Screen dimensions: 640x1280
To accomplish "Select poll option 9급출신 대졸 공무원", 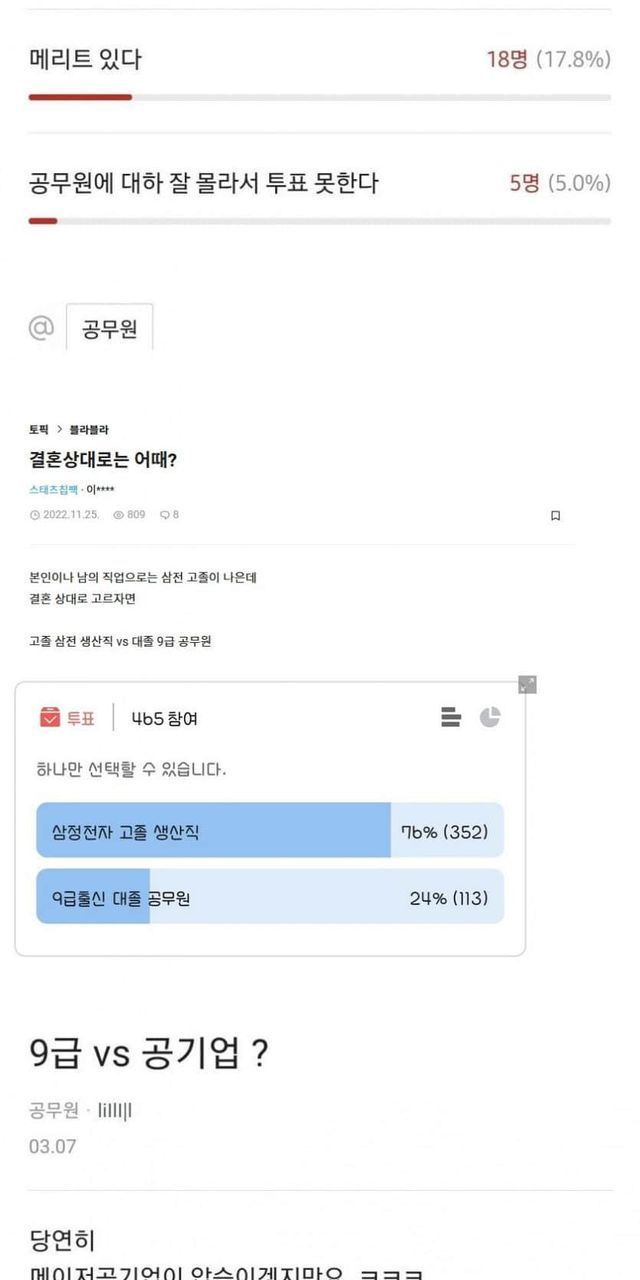I will click(x=269, y=897).
